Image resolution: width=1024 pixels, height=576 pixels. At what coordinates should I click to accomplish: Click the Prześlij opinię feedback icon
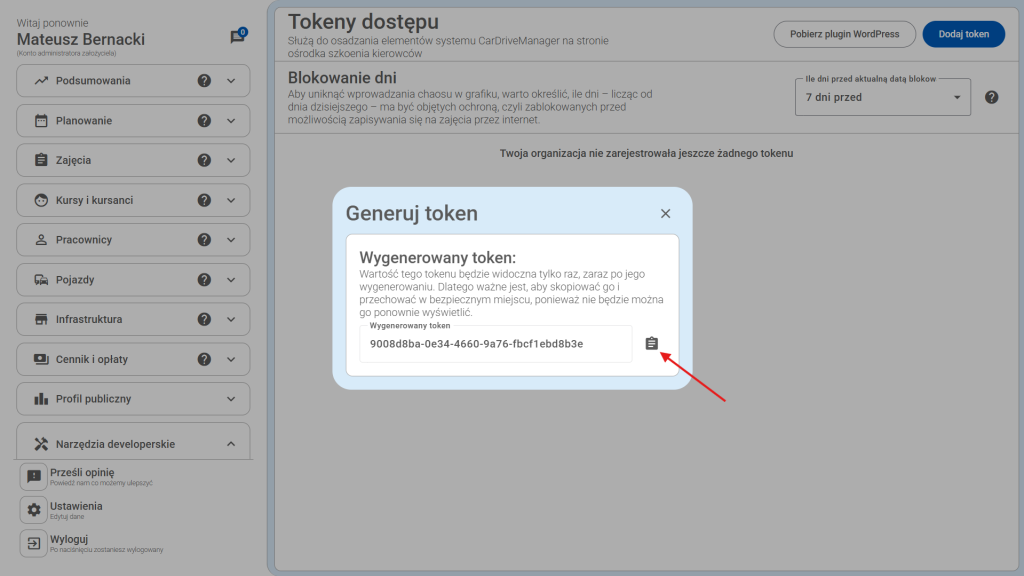33,475
